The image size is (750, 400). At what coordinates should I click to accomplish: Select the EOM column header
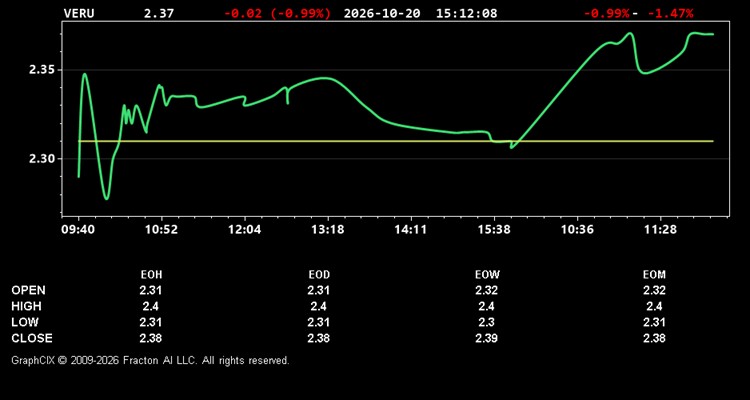654,275
